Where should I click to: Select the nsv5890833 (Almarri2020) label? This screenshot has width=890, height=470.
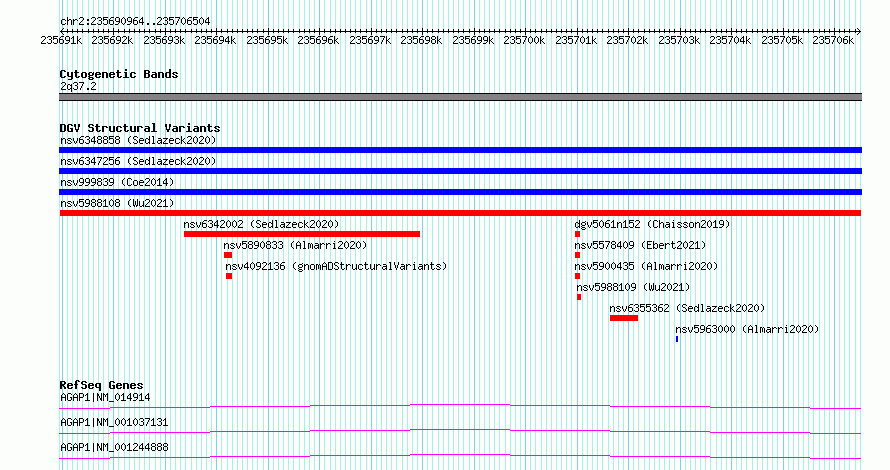295,245
